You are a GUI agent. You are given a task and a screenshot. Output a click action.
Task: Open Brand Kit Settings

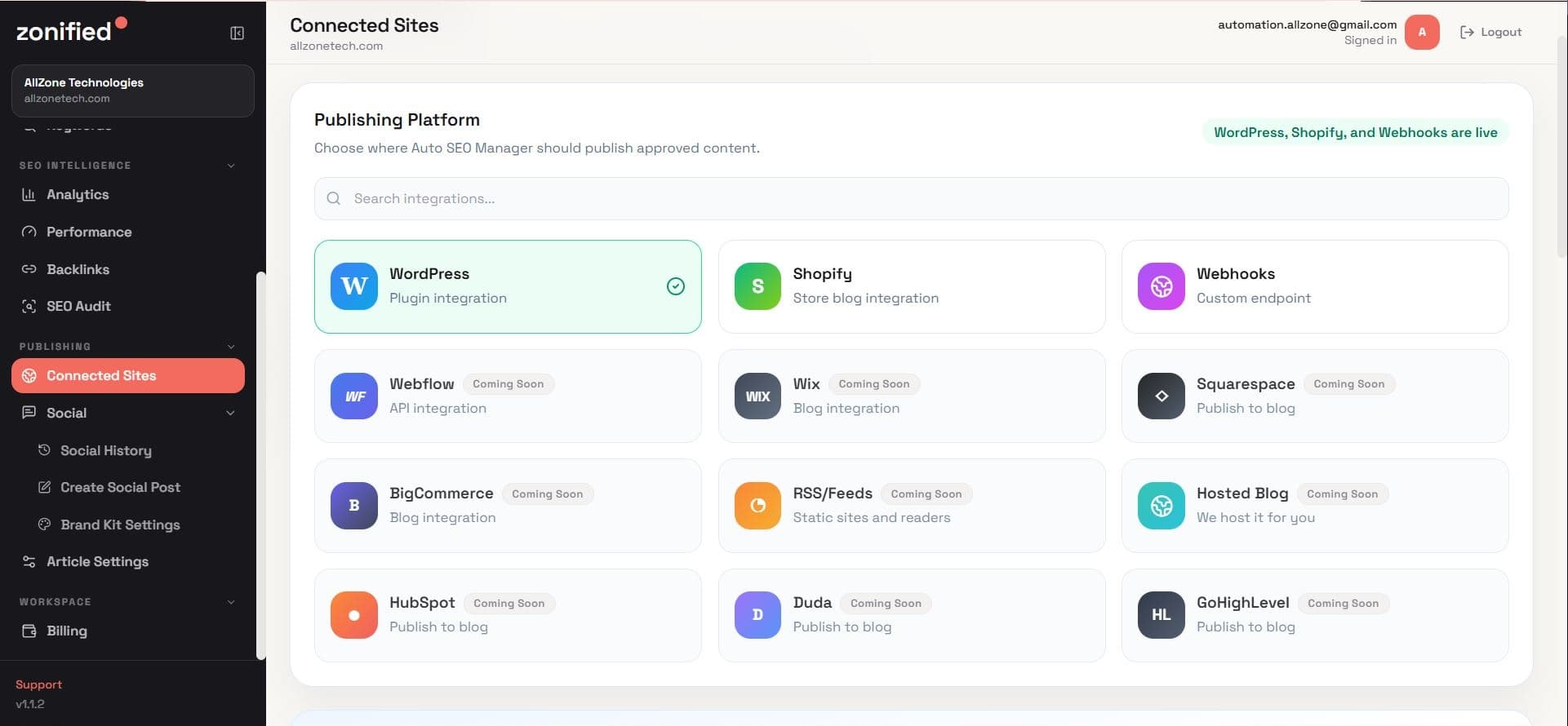pyautogui.click(x=135, y=525)
